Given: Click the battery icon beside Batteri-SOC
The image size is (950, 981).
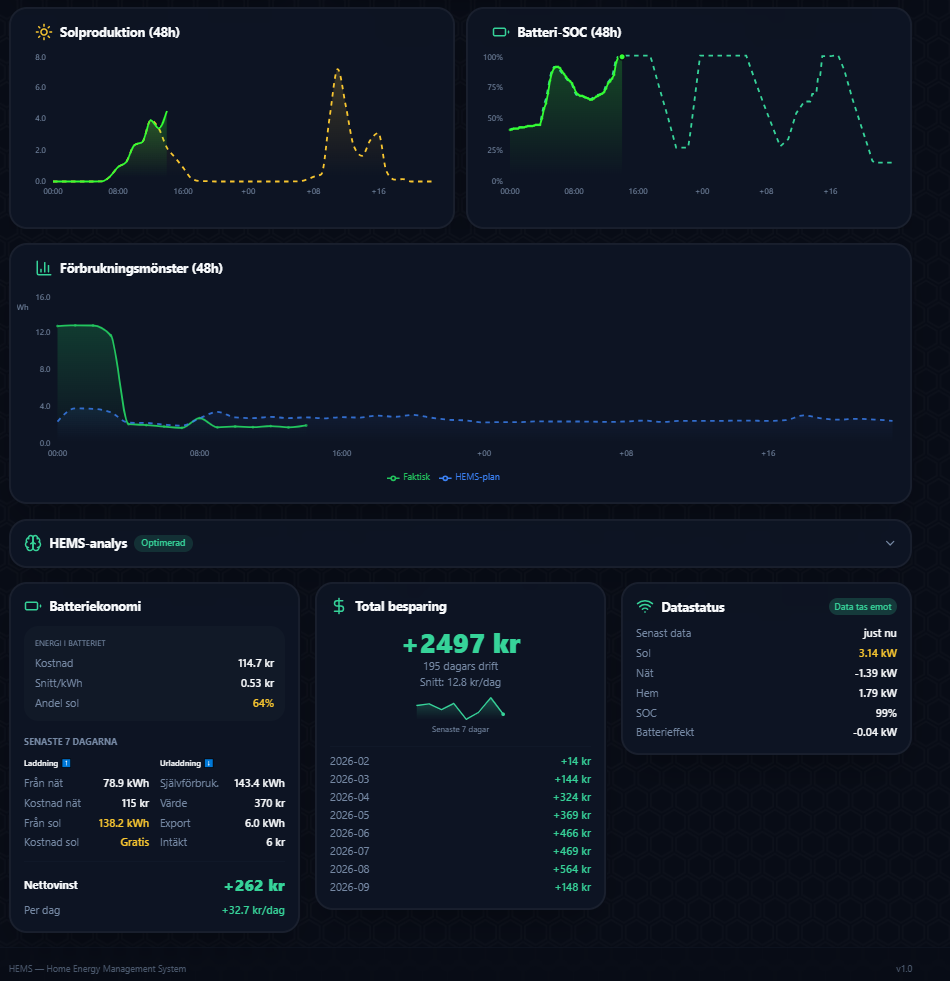Looking at the screenshot, I should click(x=501, y=32).
